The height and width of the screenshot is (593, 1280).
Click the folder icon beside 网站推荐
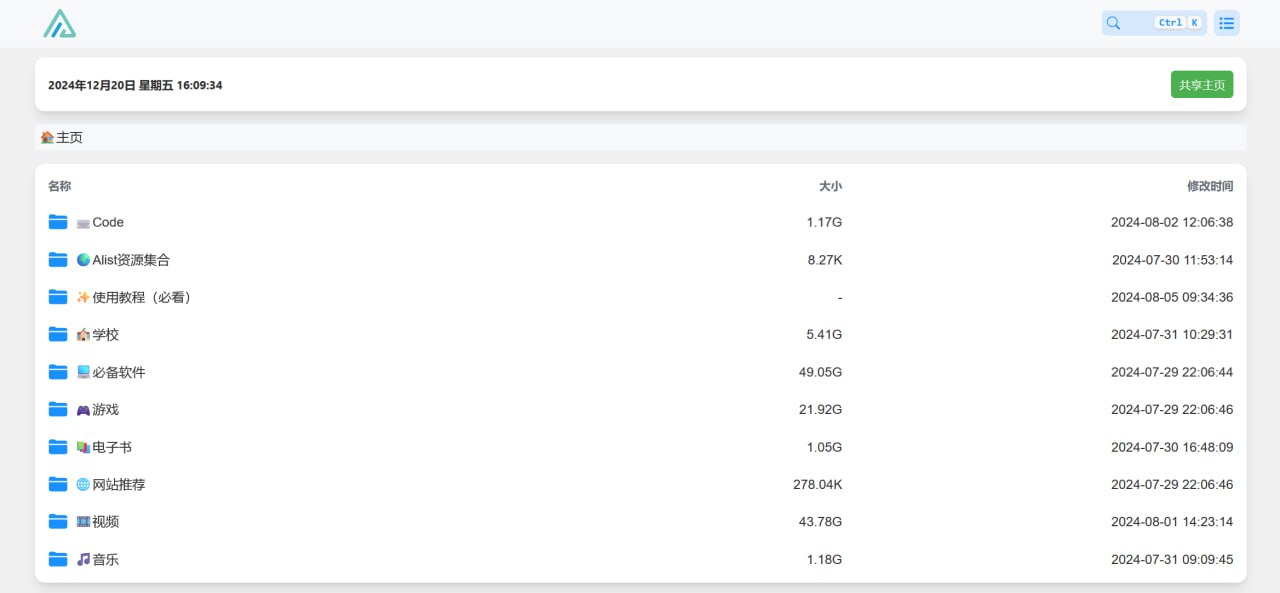click(x=58, y=484)
